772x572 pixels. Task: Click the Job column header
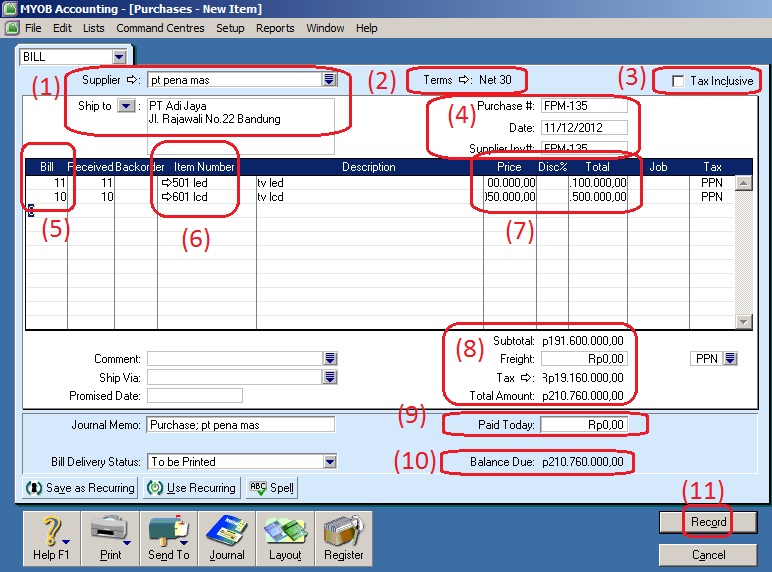coord(658,167)
